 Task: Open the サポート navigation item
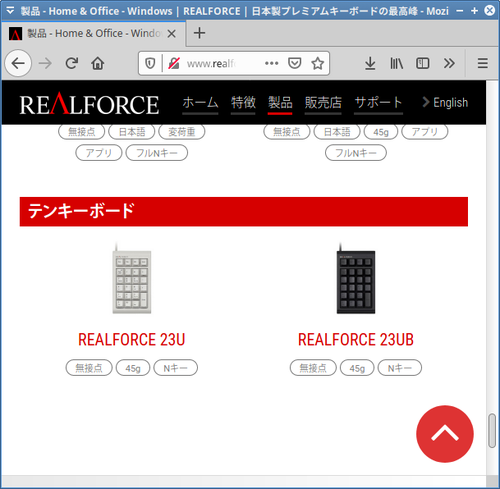(x=378, y=103)
